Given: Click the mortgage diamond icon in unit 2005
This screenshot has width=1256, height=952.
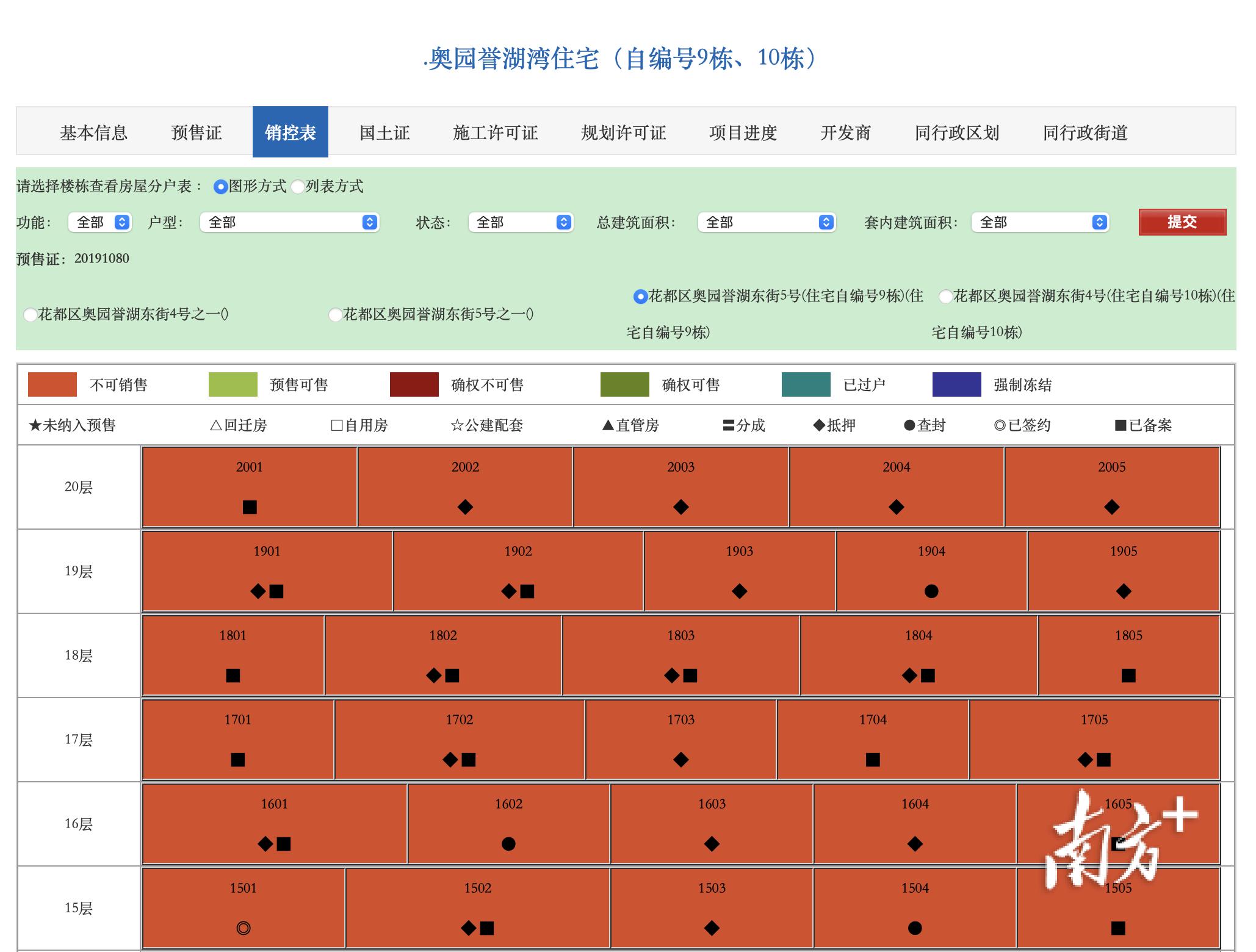Looking at the screenshot, I should coord(1111,507).
